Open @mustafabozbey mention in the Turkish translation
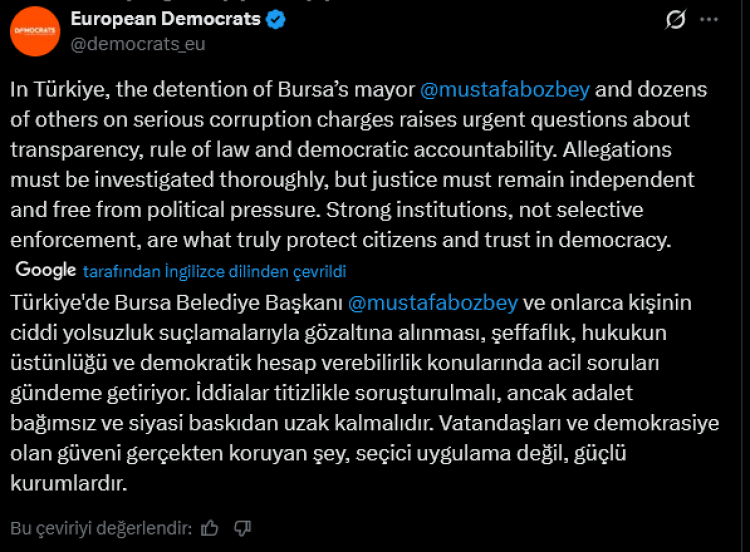 [432, 302]
